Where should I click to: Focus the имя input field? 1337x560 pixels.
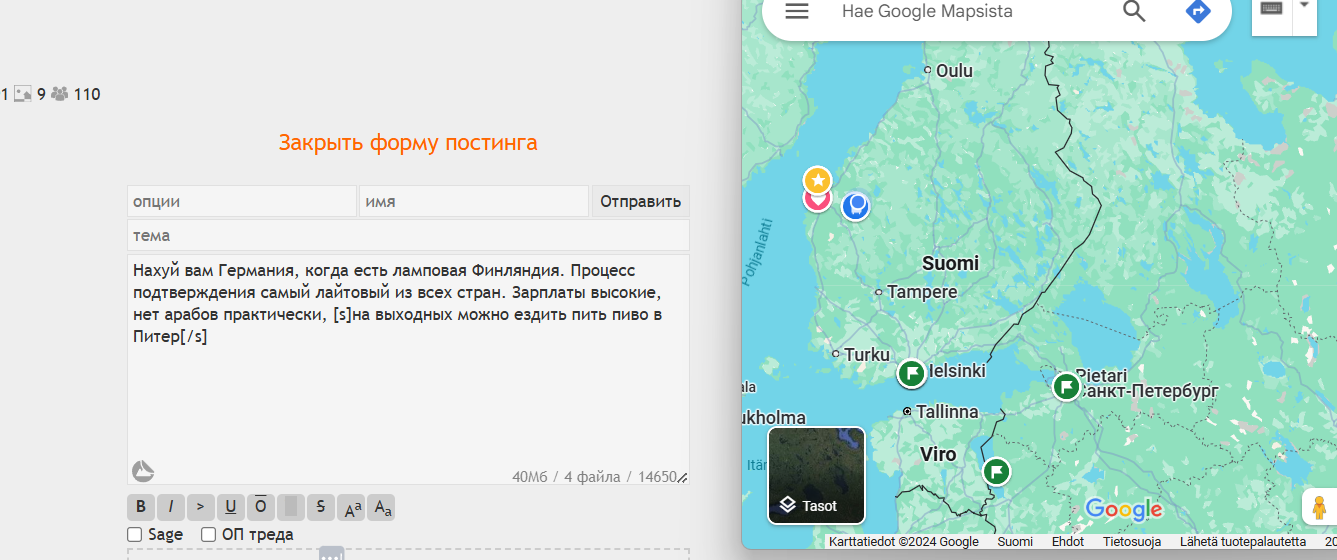pos(474,201)
